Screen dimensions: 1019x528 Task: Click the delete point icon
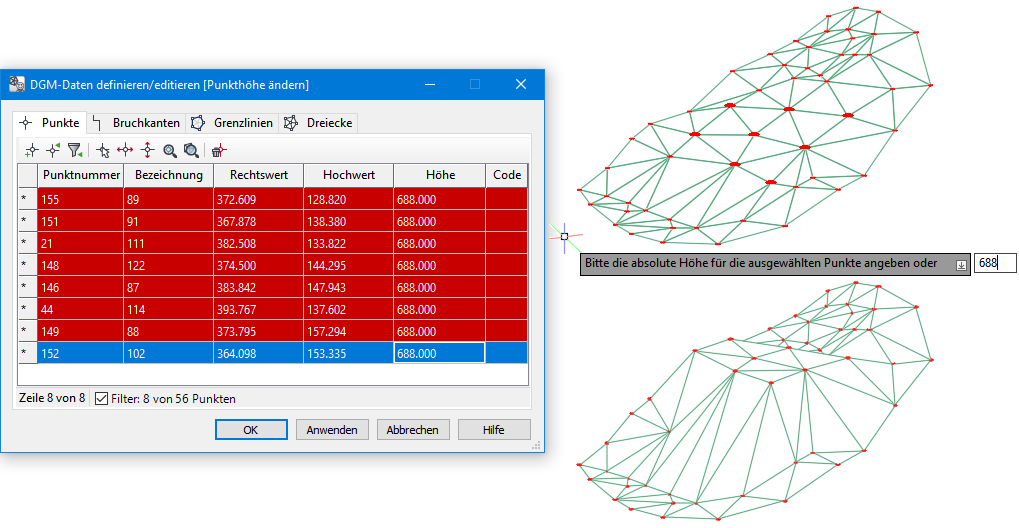[218, 150]
